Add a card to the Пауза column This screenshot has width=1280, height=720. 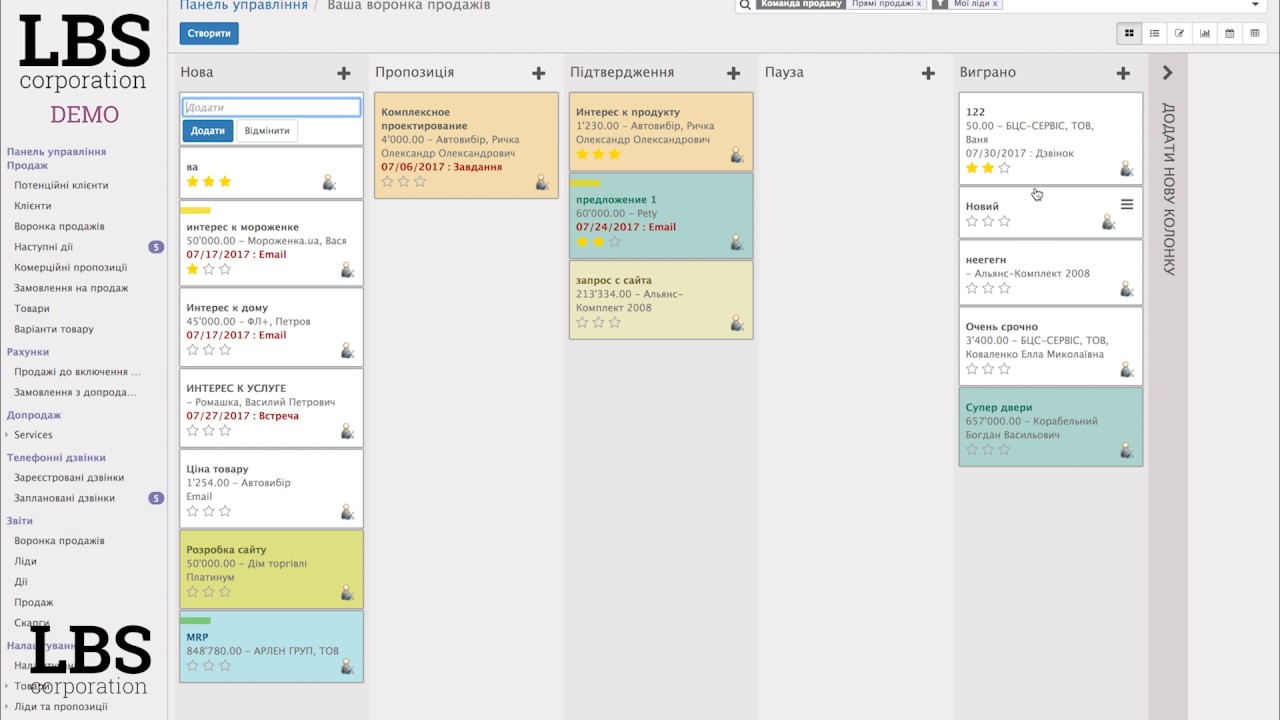point(929,73)
